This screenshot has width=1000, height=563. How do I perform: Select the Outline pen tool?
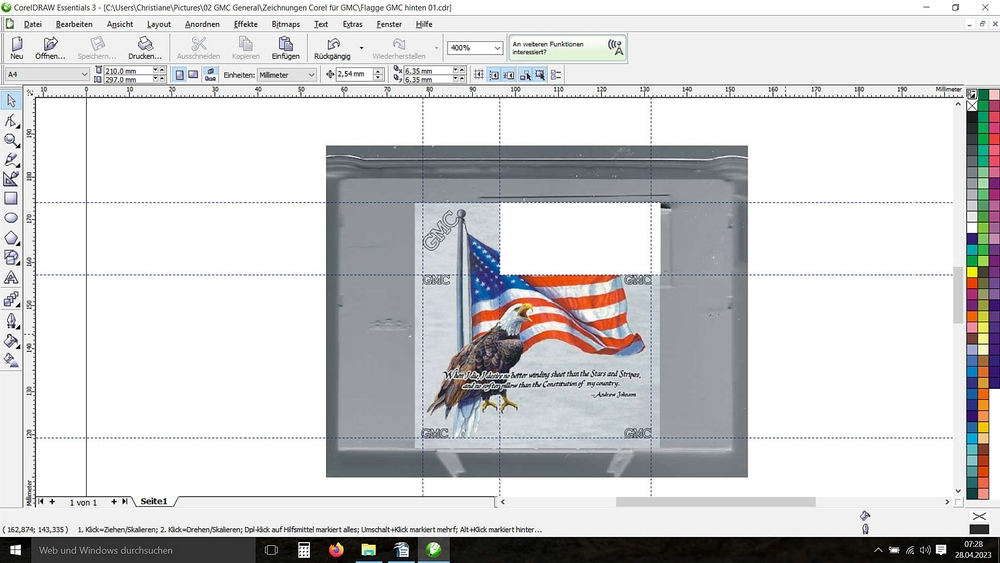(x=11, y=320)
